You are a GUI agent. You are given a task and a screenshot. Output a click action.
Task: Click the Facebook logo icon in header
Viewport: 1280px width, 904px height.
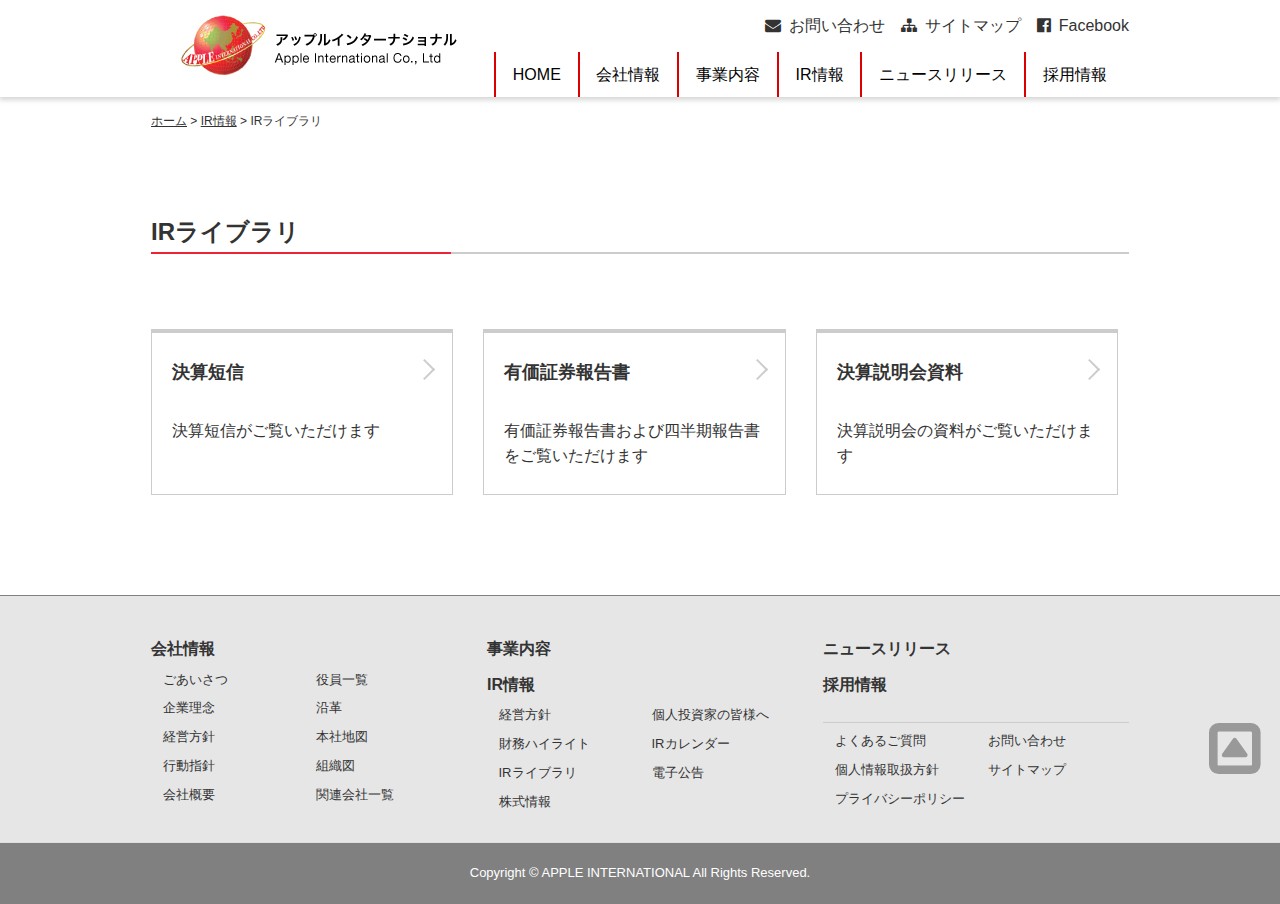coord(1044,26)
